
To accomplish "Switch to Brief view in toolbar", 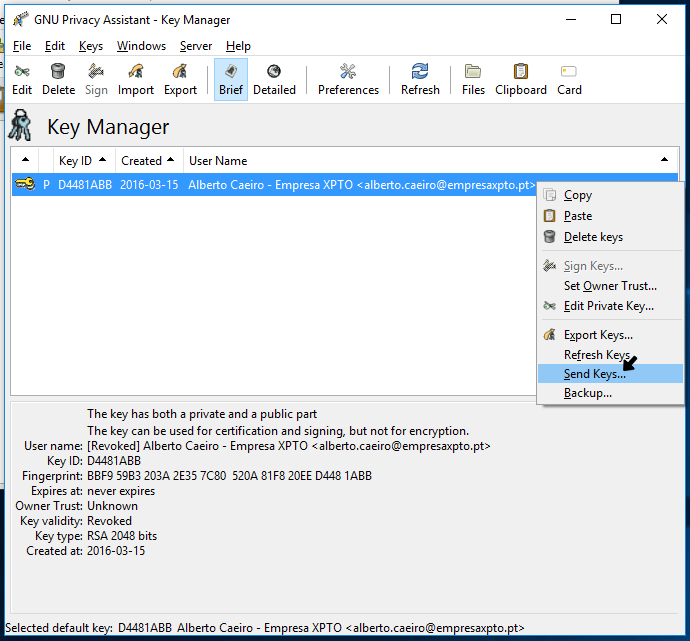I will [x=231, y=80].
